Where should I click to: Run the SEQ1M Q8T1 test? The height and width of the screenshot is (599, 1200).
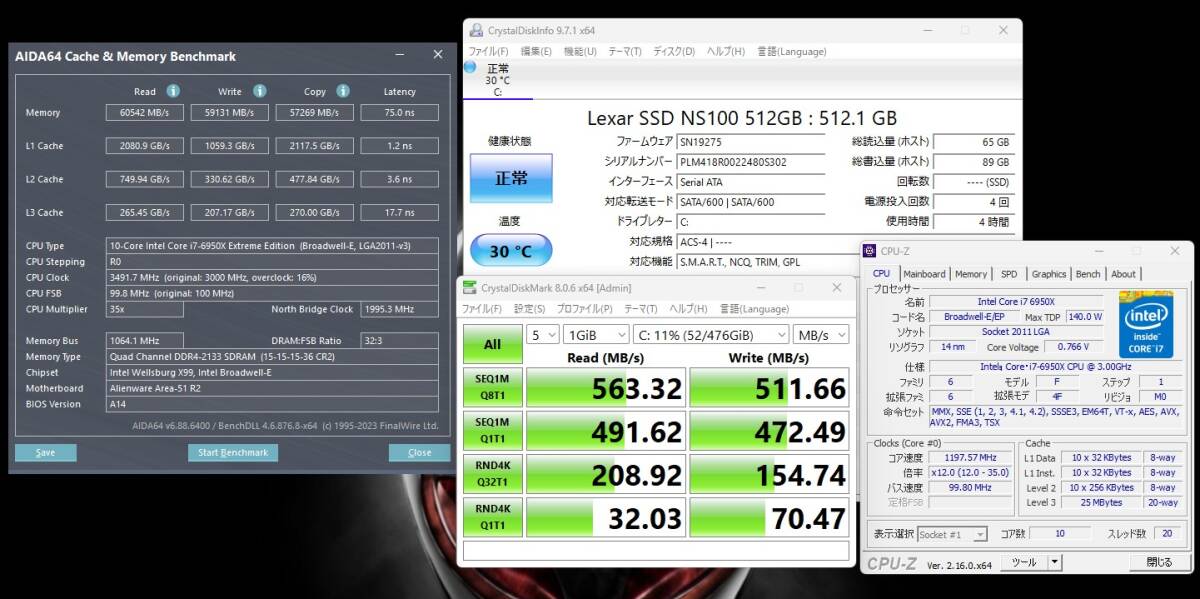tap(492, 388)
